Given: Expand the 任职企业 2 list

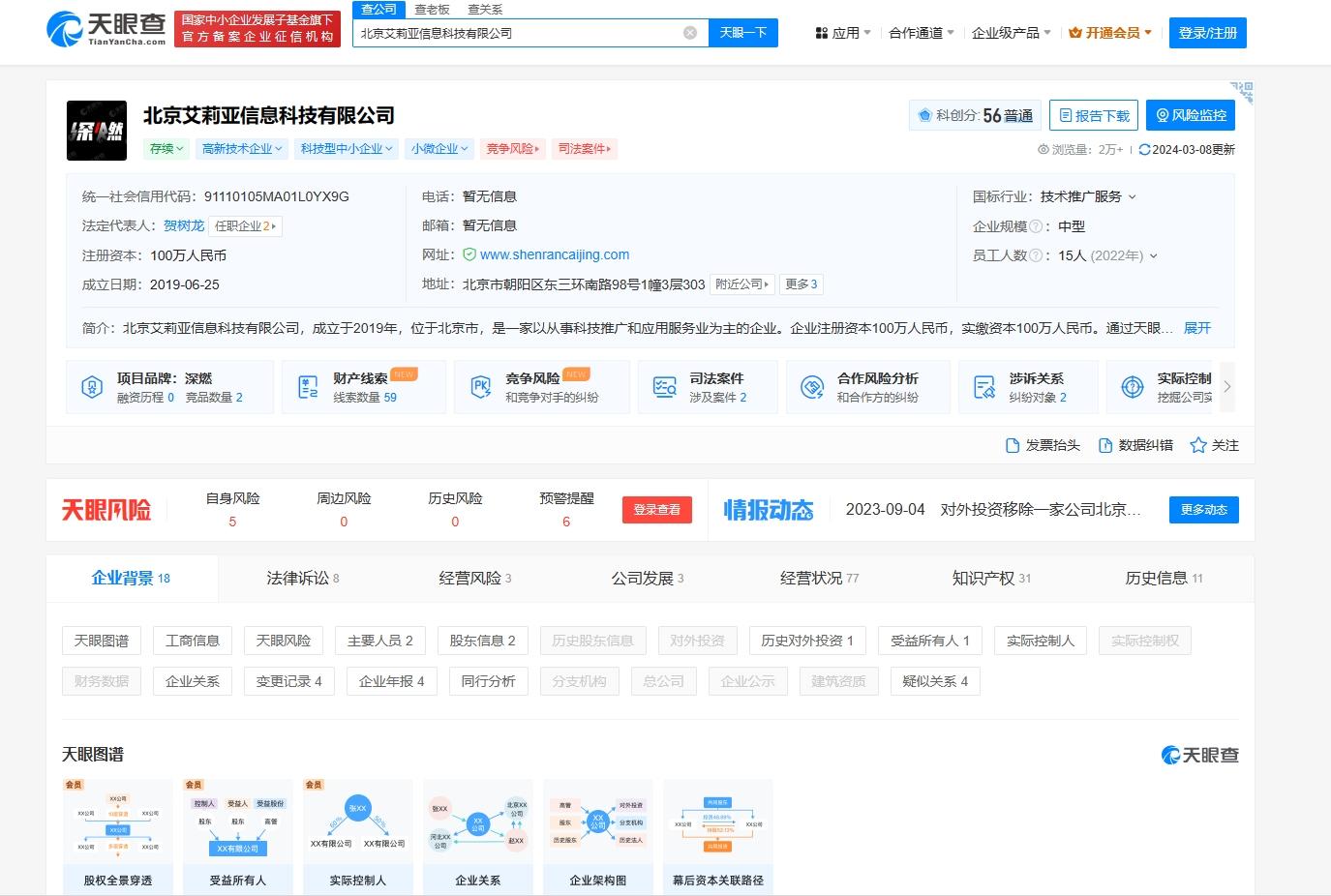Looking at the screenshot, I should click(246, 226).
